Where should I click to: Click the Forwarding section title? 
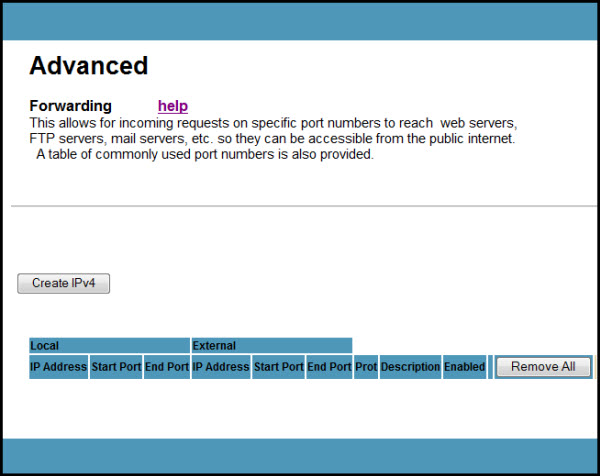tap(70, 106)
